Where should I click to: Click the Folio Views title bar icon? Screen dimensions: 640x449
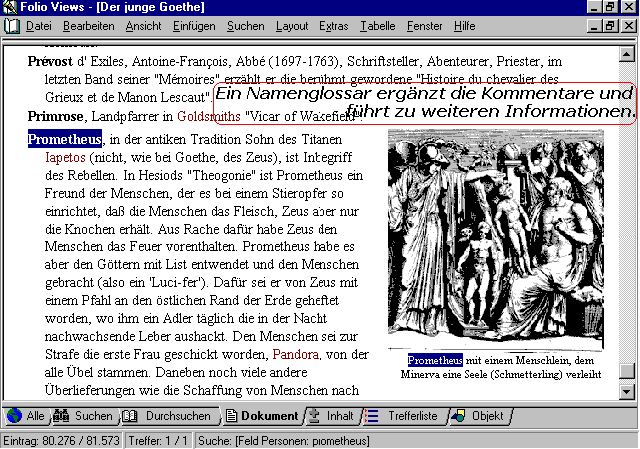9,7
